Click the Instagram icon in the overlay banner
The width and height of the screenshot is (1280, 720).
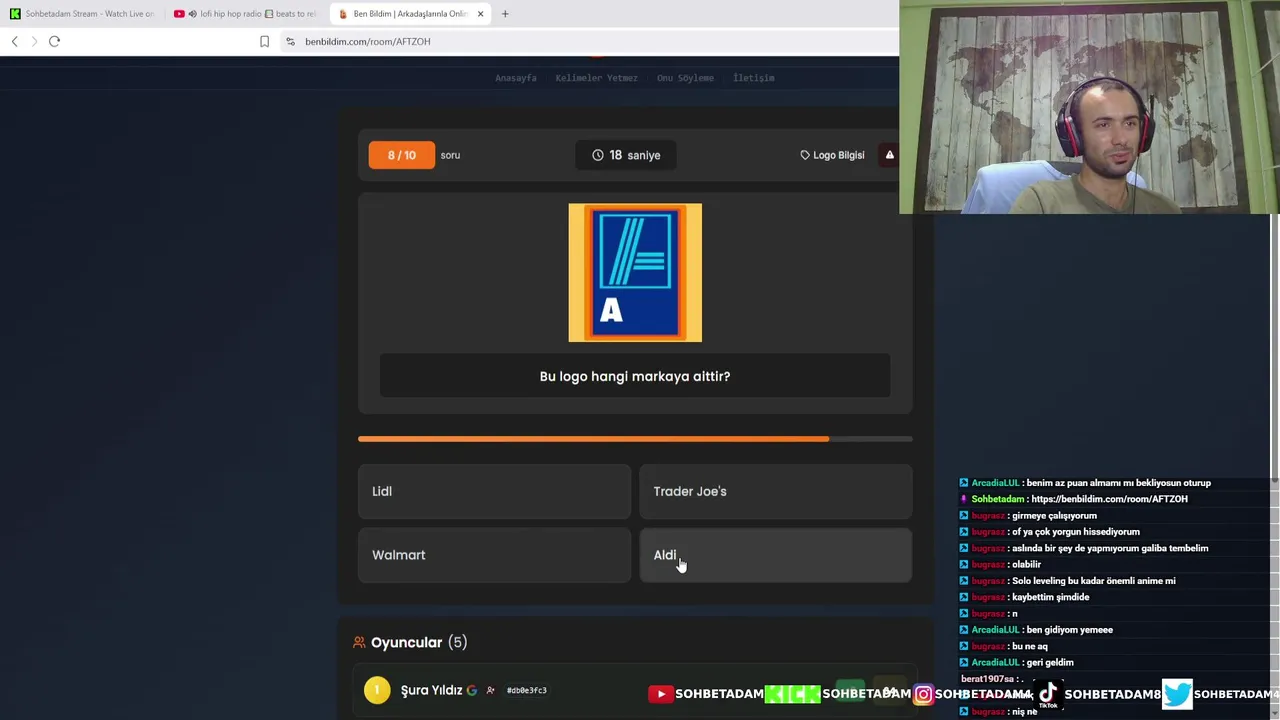tap(923, 694)
